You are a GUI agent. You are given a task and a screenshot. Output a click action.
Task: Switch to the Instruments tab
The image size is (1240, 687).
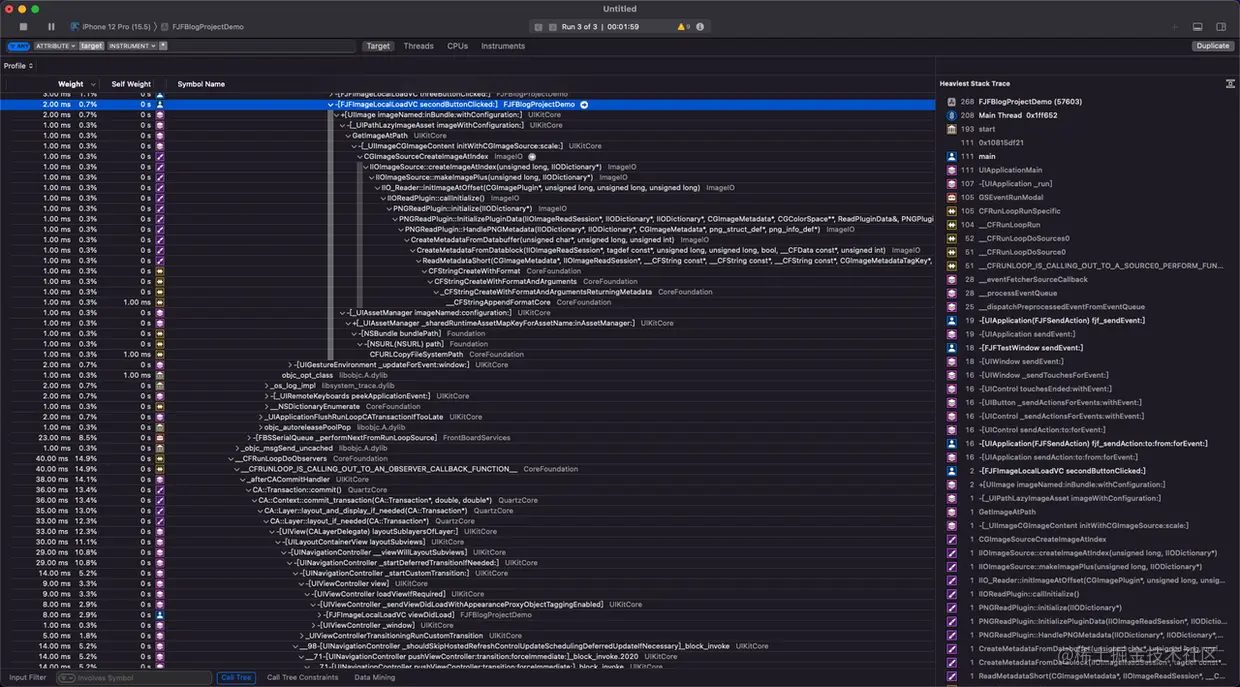(x=503, y=46)
